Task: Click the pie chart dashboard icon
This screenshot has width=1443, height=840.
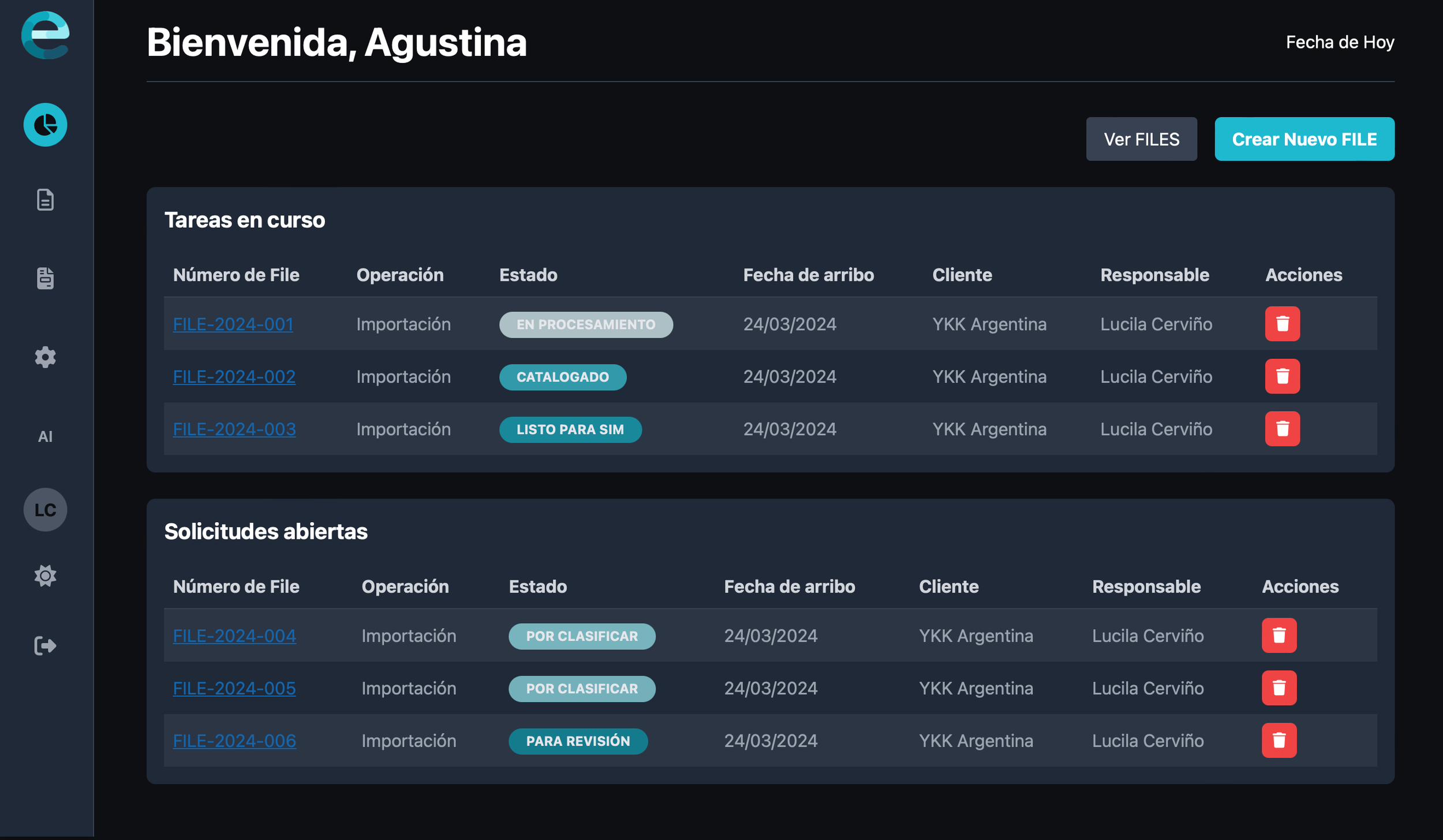Action: (45, 125)
